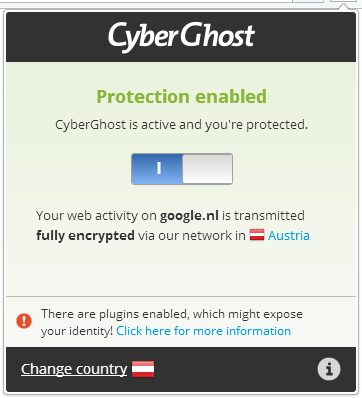362x398 pixels.
Task: Open the info icon in footer
Action: coord(329,369)
